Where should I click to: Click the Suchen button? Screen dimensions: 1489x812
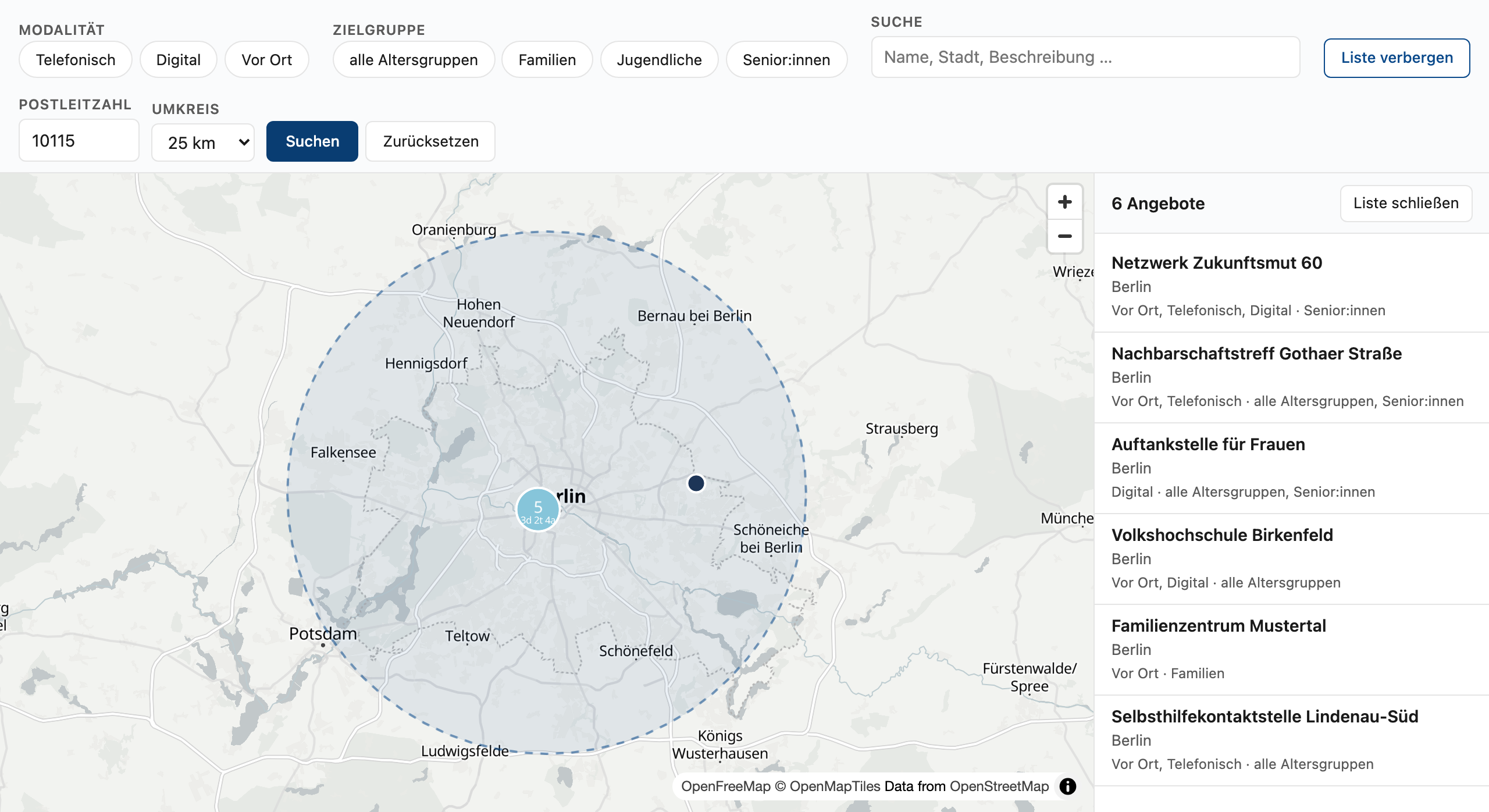[312, 141]
